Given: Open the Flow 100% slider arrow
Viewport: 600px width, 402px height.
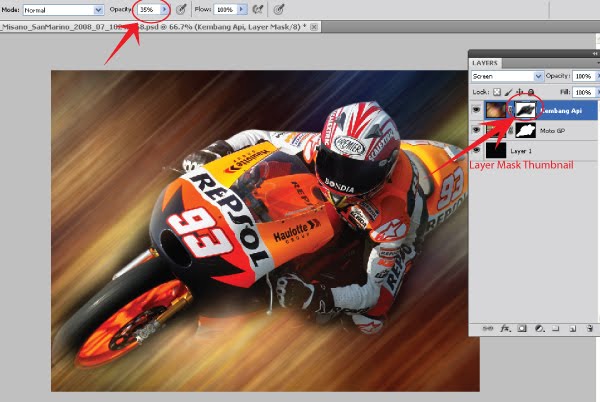Looking at the screenshot, I should click(x=242, y=9).
